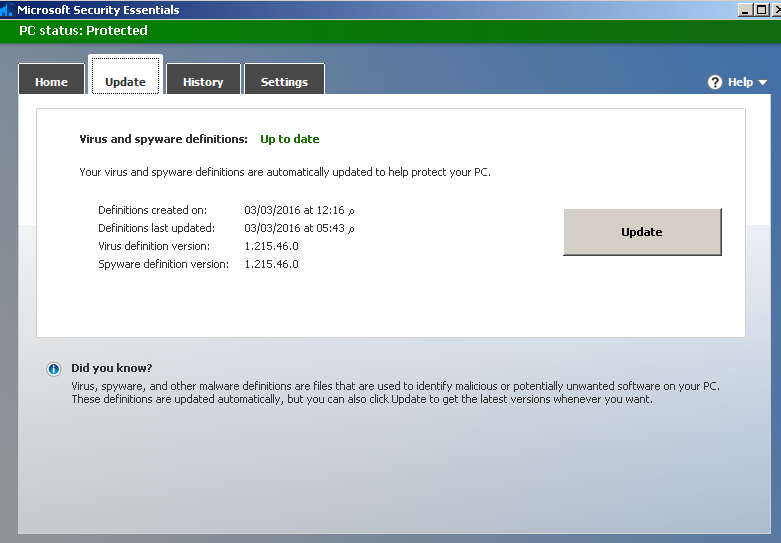Click the Microsoft Security Essentials title bar icon
The width and height of the screenshot is (781, 543).
click(8, 9)
